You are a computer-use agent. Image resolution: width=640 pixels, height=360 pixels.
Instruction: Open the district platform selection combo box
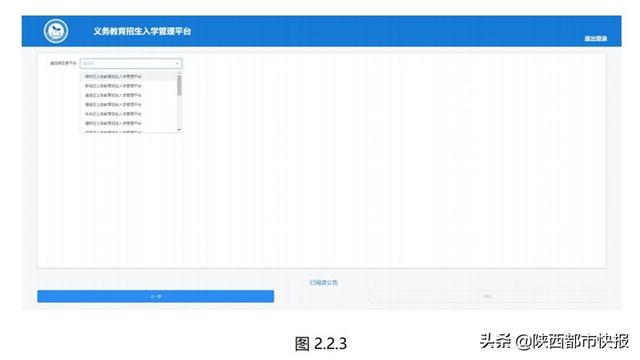[131, 64]
